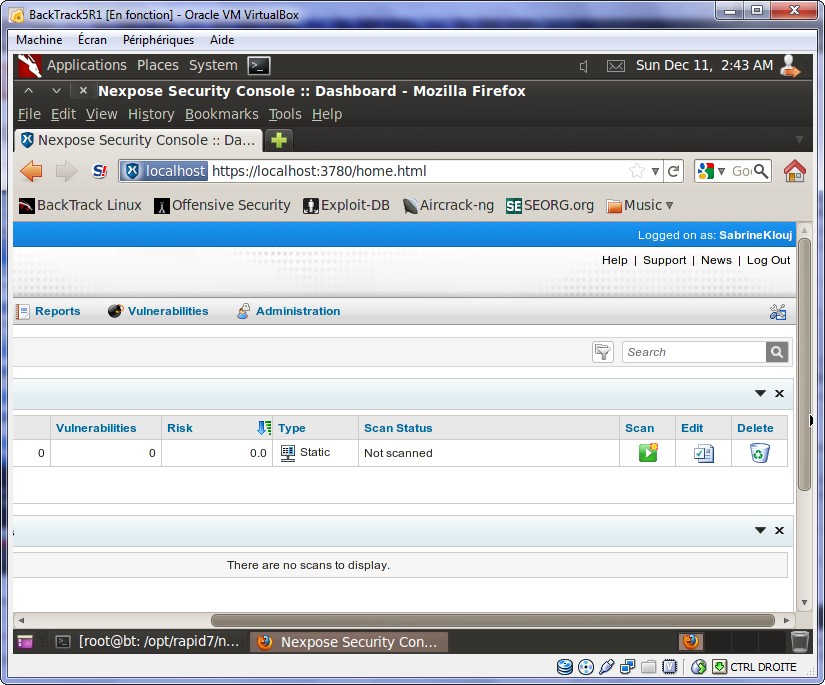Image resolution: width=825 pixels, height=685 pixels.
Task: Click VirtualBox network status icon
Action: tap(627, 667)
